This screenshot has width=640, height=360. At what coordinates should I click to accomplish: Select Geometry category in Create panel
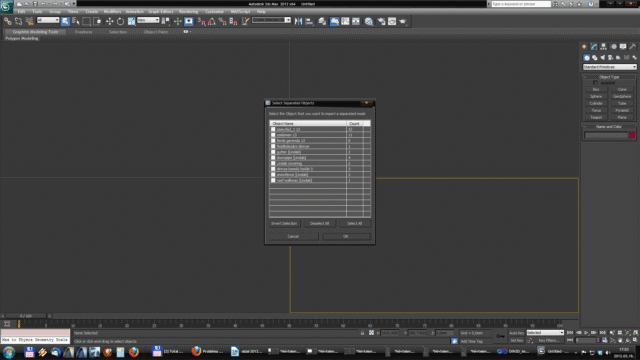(x=587, y=58)
